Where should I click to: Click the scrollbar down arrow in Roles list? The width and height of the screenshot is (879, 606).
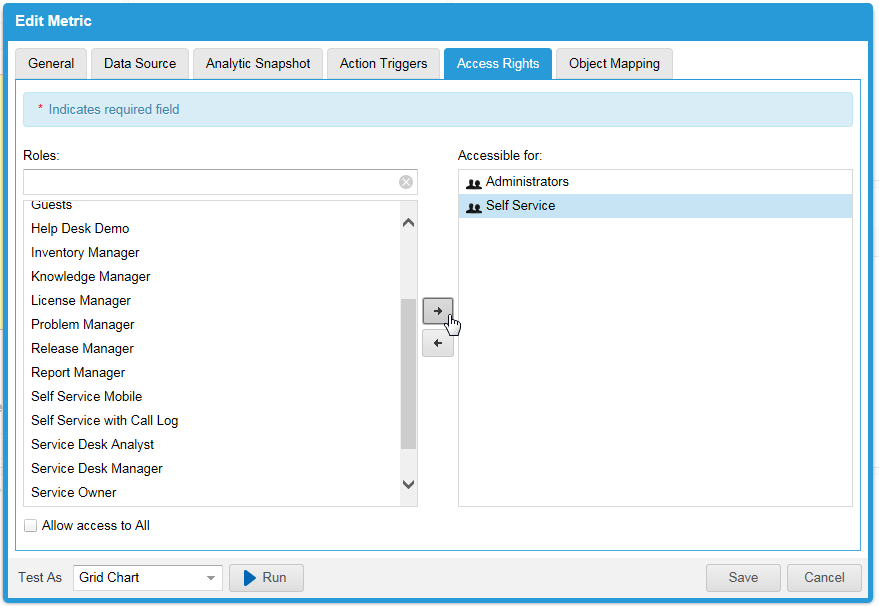pos(408,483)
